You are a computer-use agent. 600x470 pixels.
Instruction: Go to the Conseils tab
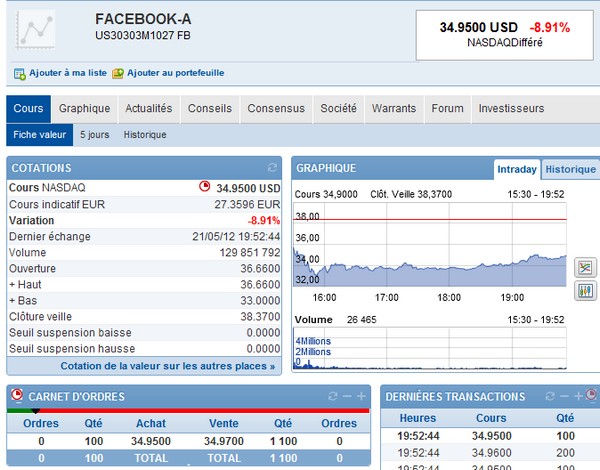210,109
